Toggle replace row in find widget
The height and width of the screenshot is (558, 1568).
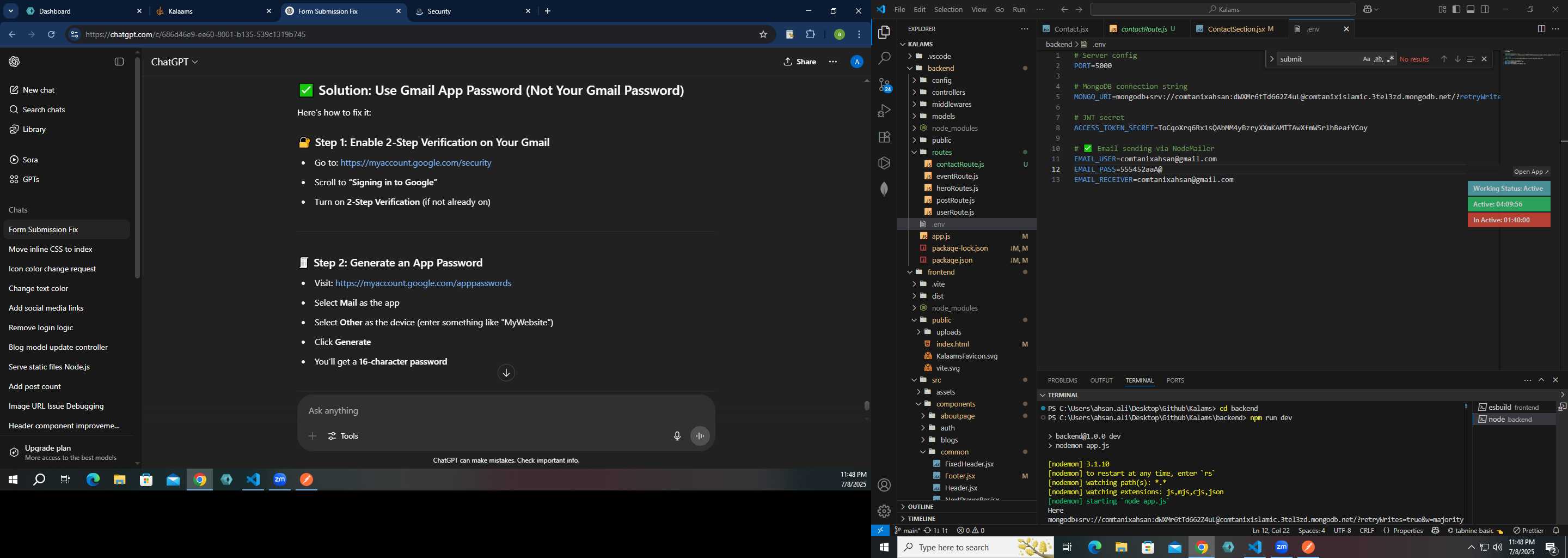point(1272,59)
